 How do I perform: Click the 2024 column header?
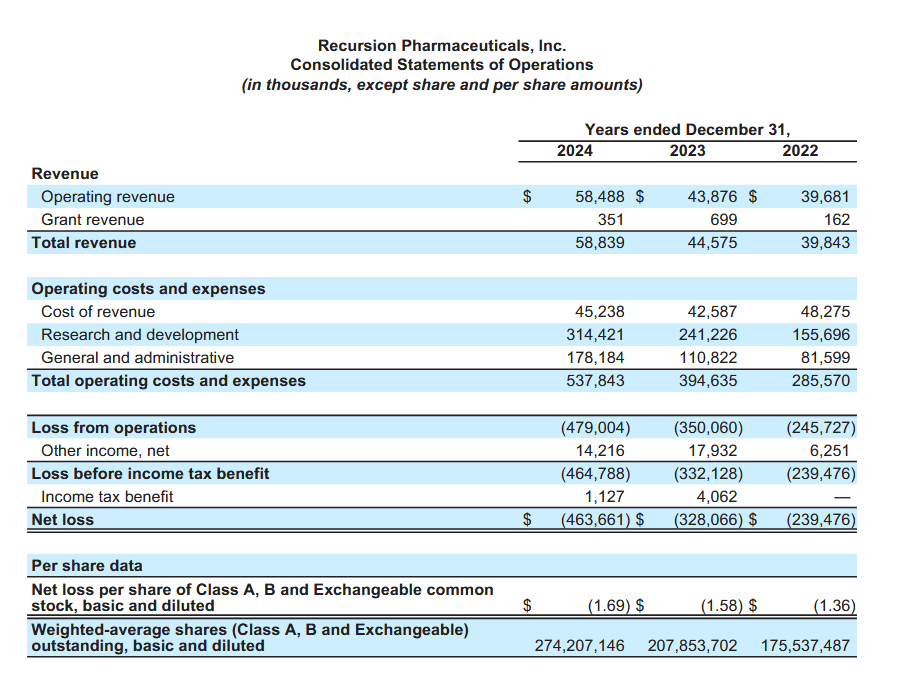click(574, 151)
